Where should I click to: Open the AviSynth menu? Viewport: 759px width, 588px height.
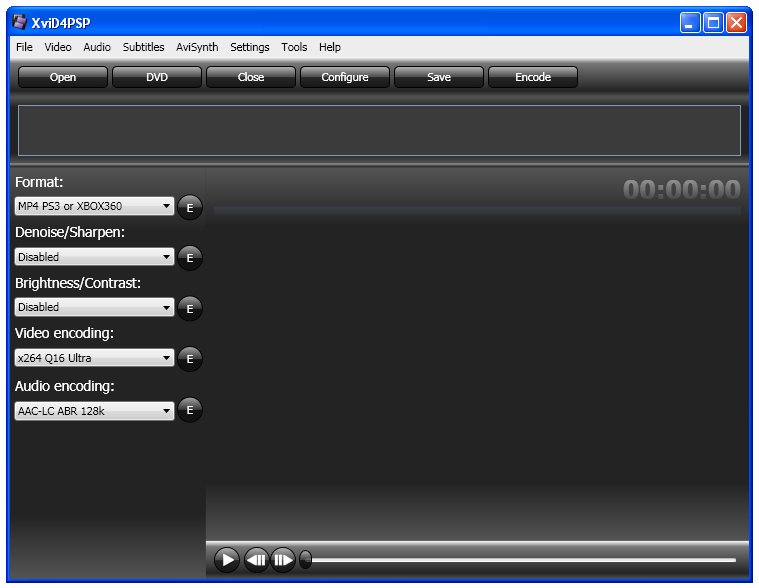coord(197,47)
